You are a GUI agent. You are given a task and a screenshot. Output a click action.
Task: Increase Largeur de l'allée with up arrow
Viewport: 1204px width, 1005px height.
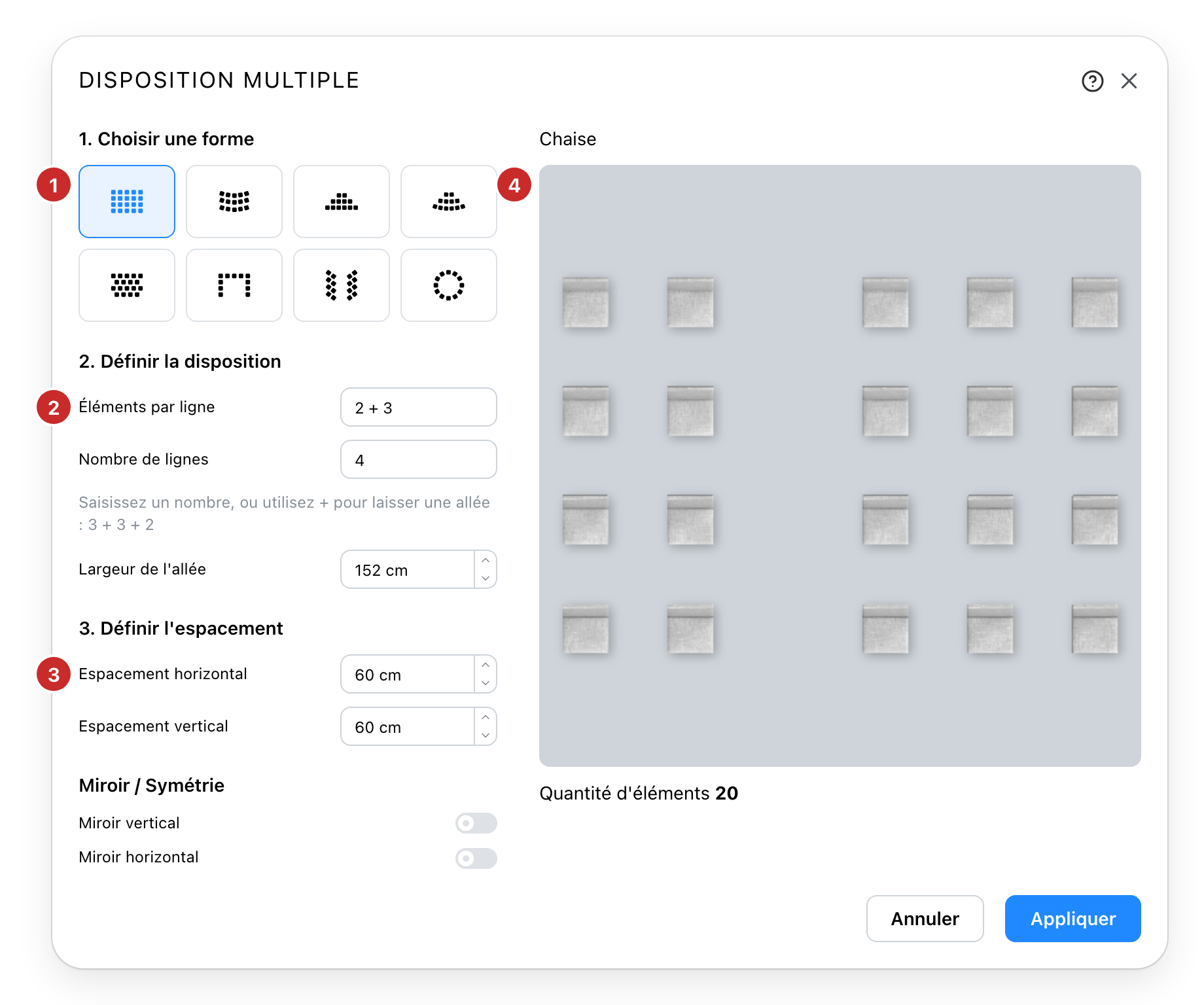tap(486, 561)
